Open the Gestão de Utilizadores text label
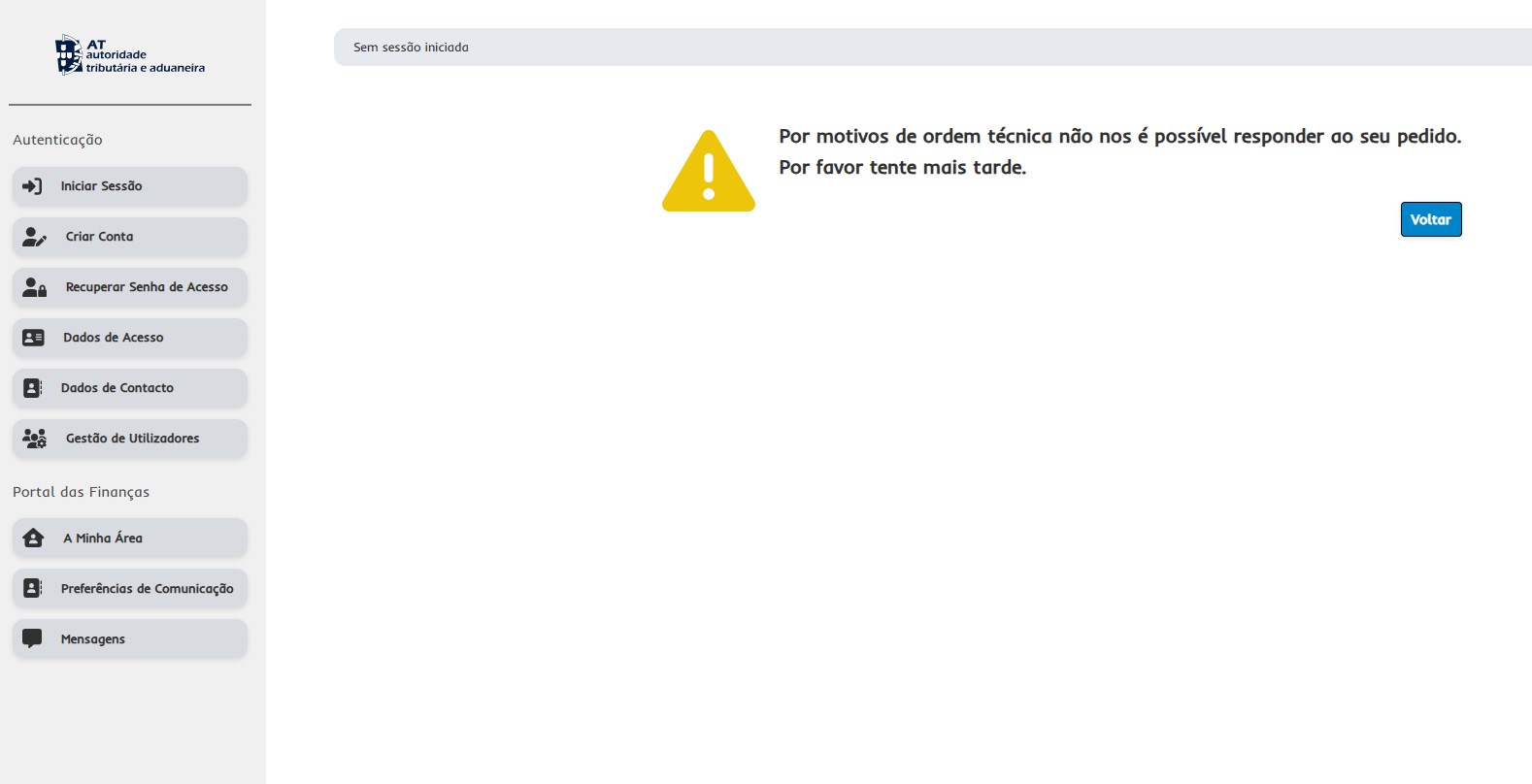1532x784 pixels. pos(132,439)
